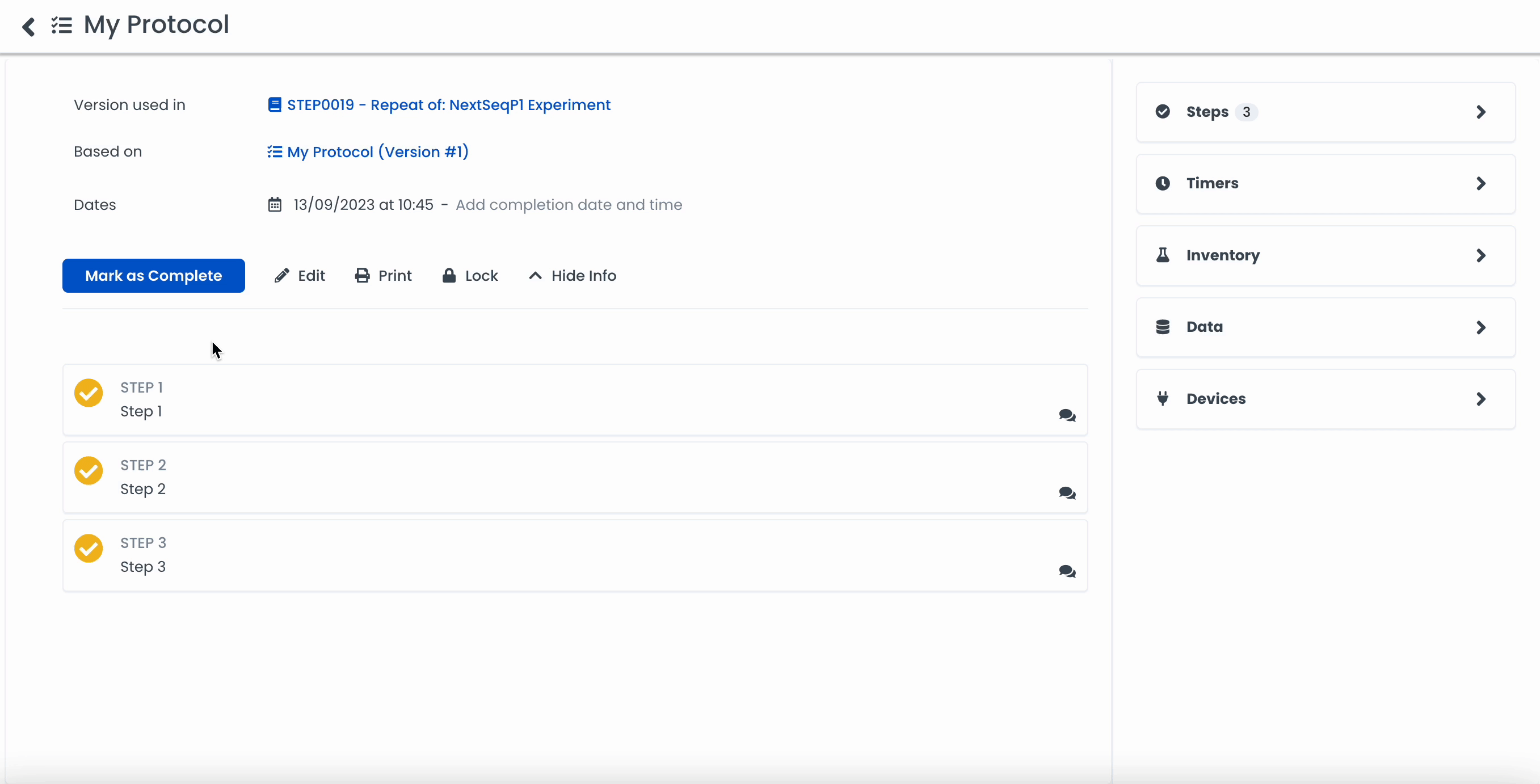Open comments on Step 3
Viewport: 1540px width, 784px height.
pos(1067,571)
